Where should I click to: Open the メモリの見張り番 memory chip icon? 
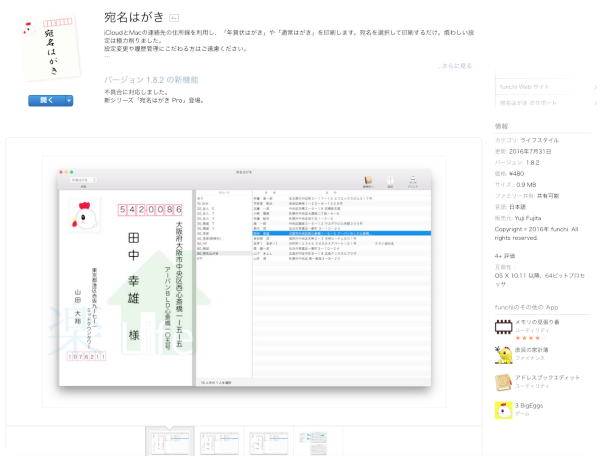coord(503,327)
